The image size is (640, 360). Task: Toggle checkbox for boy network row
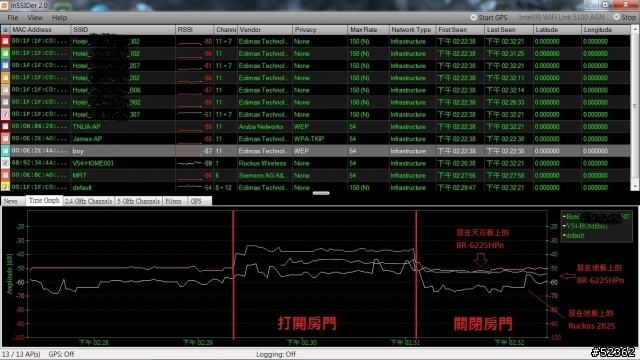click(5, 151)
